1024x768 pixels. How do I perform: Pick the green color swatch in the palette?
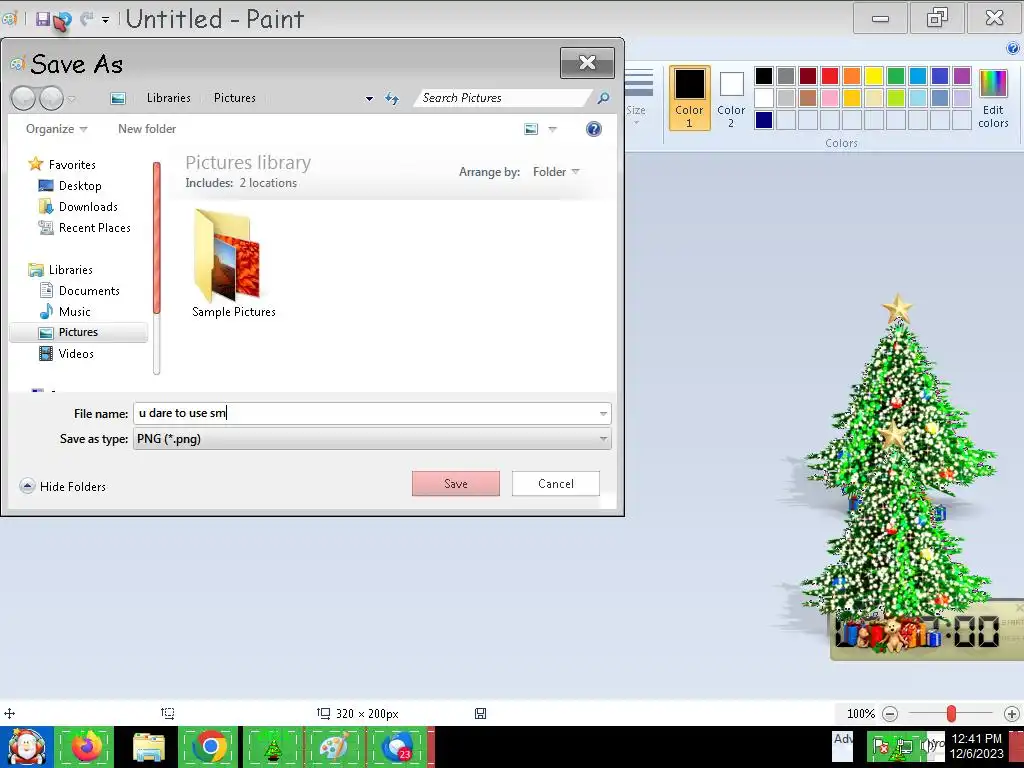point(896,76)
